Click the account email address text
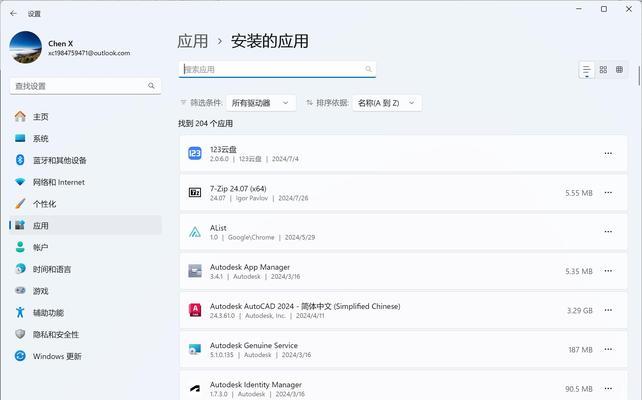The image size is (642, 400). pyautogui.click(x=89, y=53)
